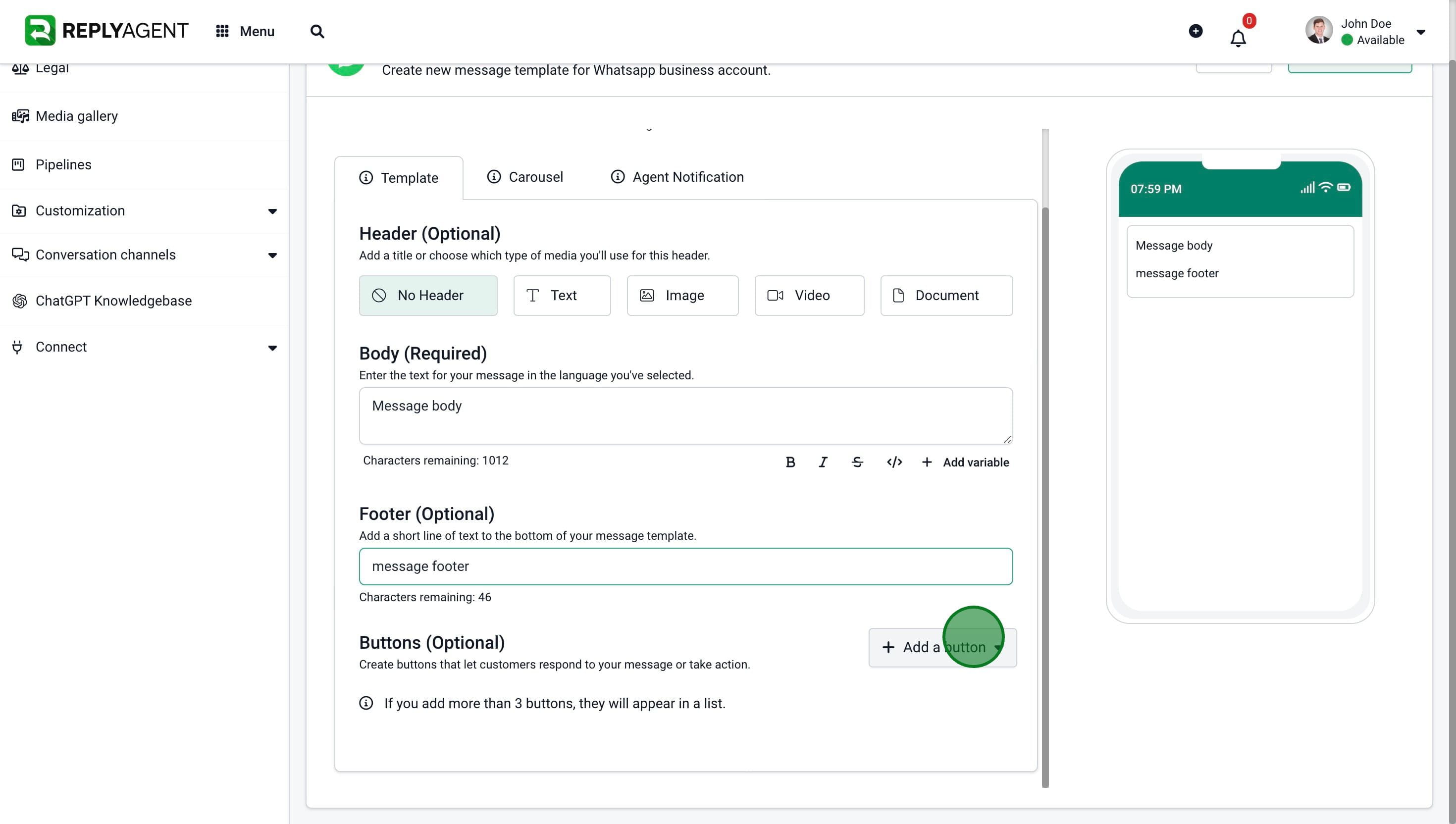Apply monospace code formatting to body
The height and width of the screenshot is (824, 1456).
pos(895,463)
